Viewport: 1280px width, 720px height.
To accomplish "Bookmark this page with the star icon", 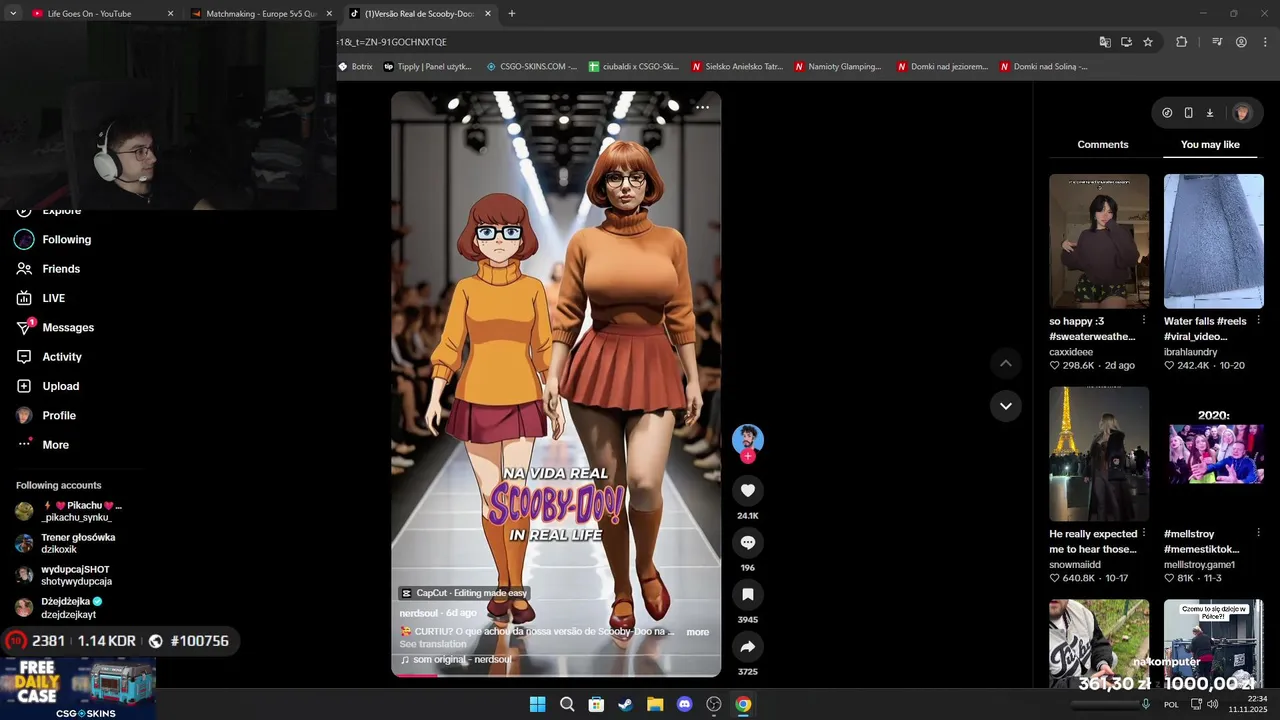I will tap(1148, 42).
